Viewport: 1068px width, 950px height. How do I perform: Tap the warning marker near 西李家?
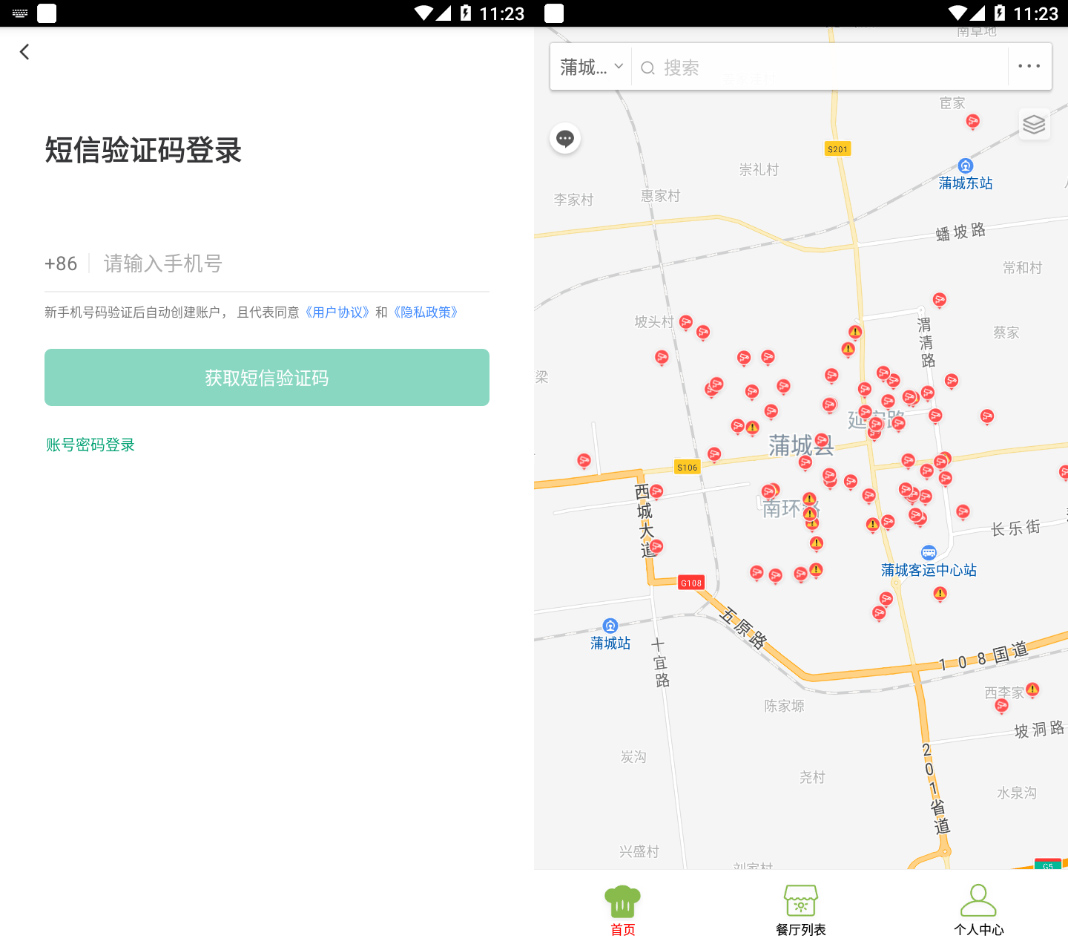[x=1032, y=690]
